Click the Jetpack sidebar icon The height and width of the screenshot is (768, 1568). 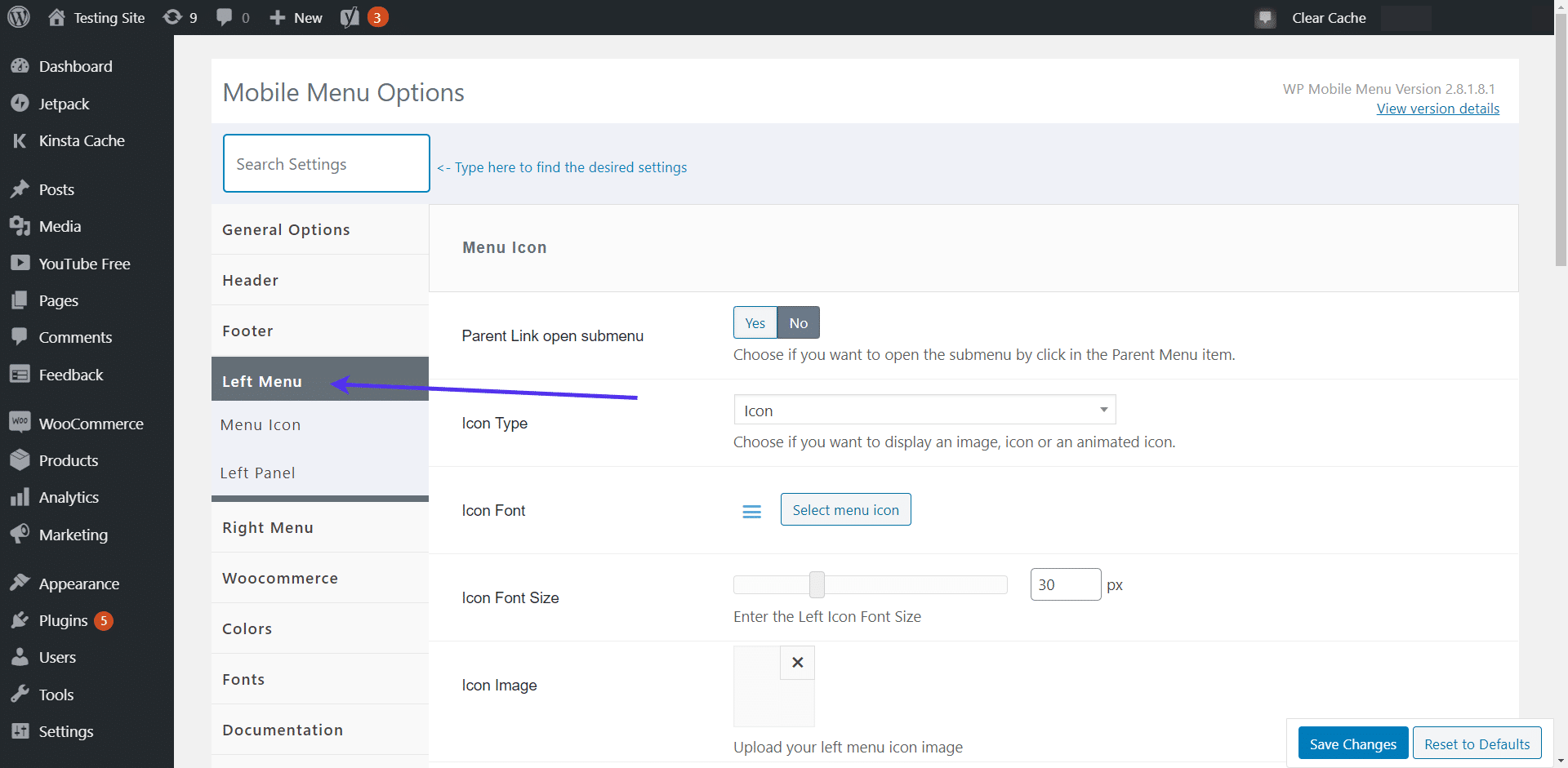(20, 103)
